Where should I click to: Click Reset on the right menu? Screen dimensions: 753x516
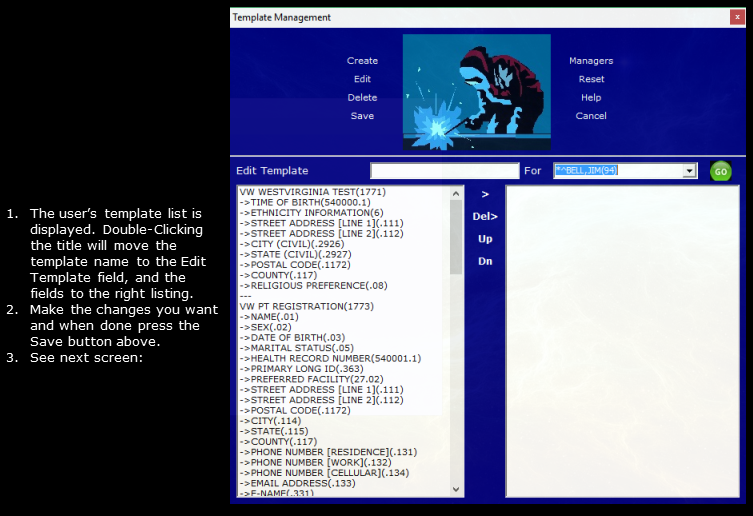[x=591, y=79]
